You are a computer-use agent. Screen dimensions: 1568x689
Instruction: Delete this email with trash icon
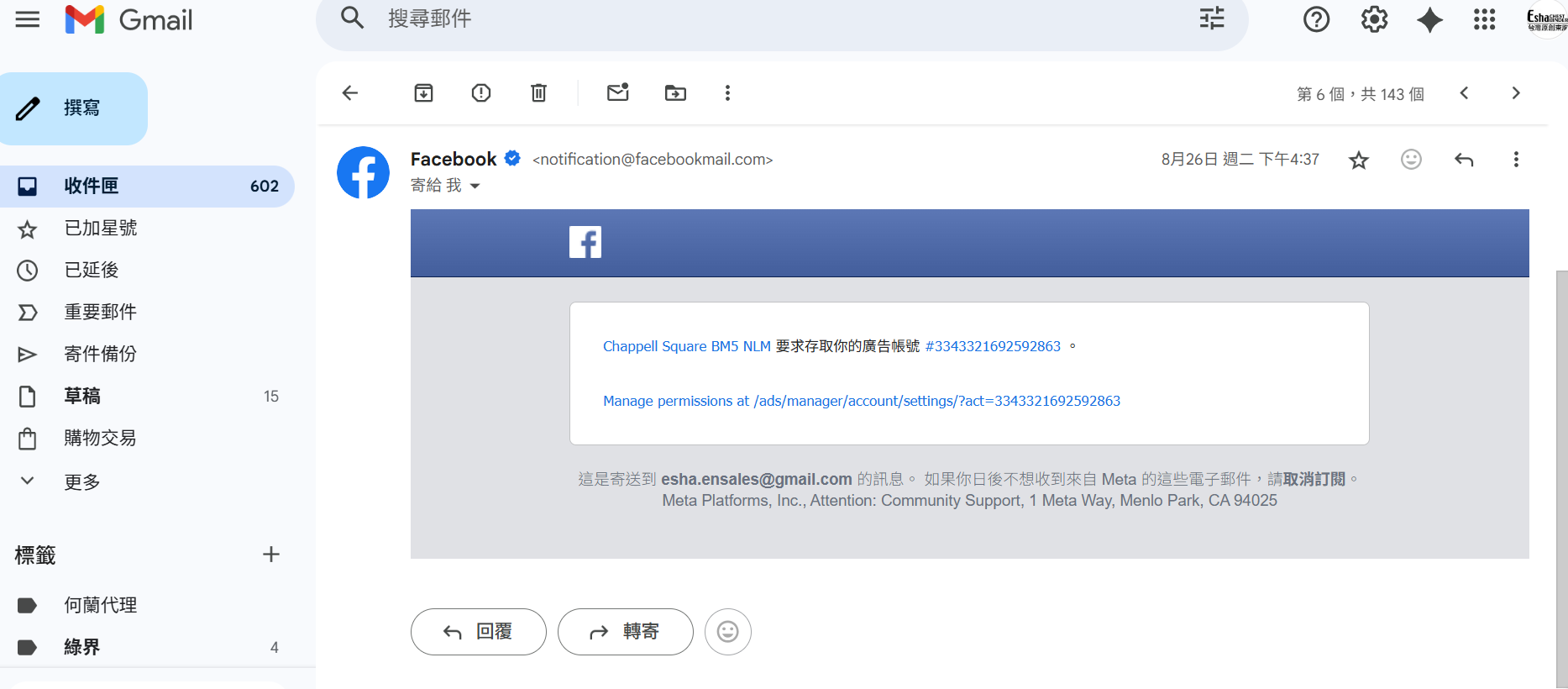pyautogui.click(x=539, y=93)
